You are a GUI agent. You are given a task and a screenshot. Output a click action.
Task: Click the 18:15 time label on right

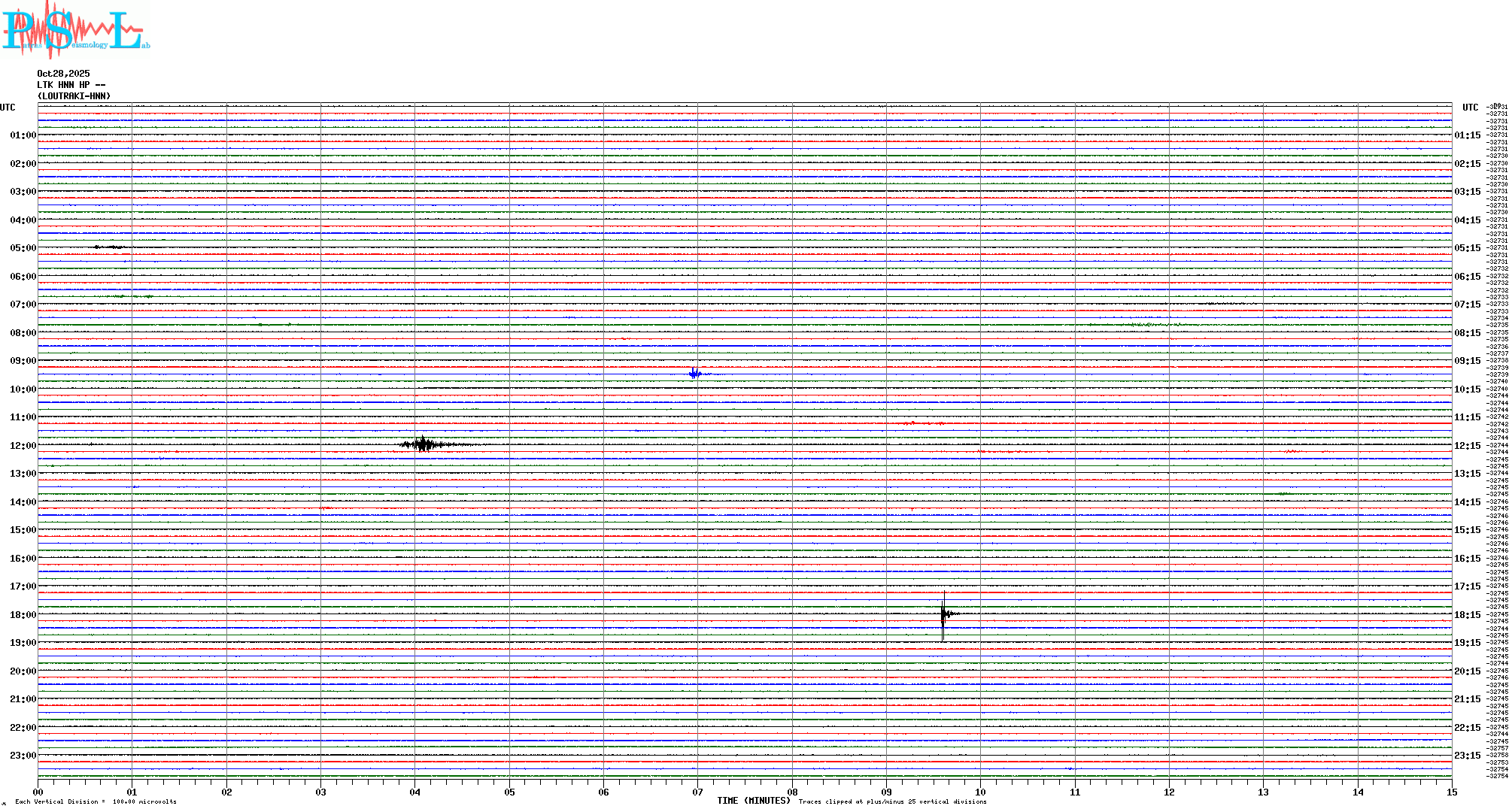point(1467,615)
